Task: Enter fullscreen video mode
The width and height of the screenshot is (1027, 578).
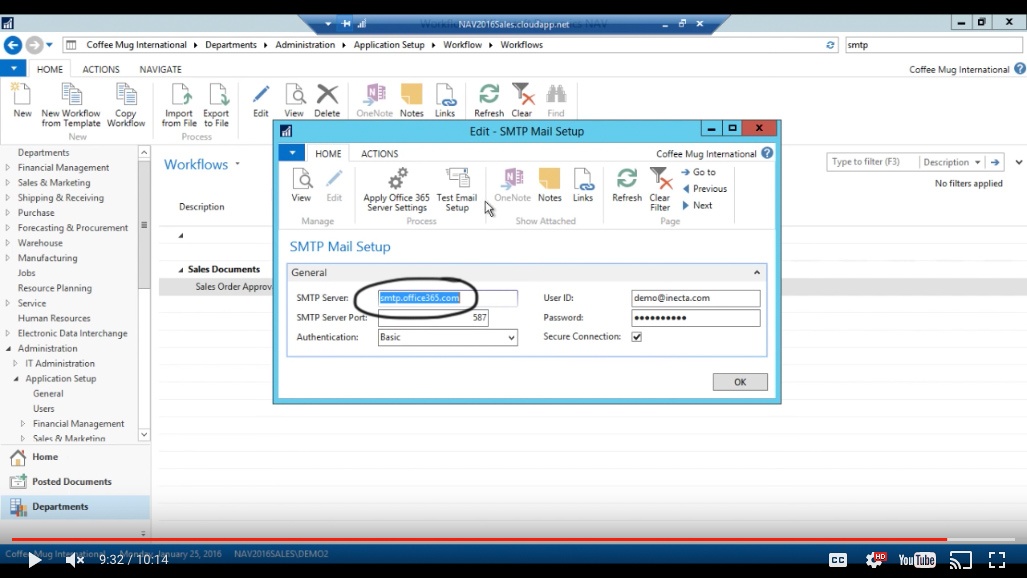Action: coord(997,560)
